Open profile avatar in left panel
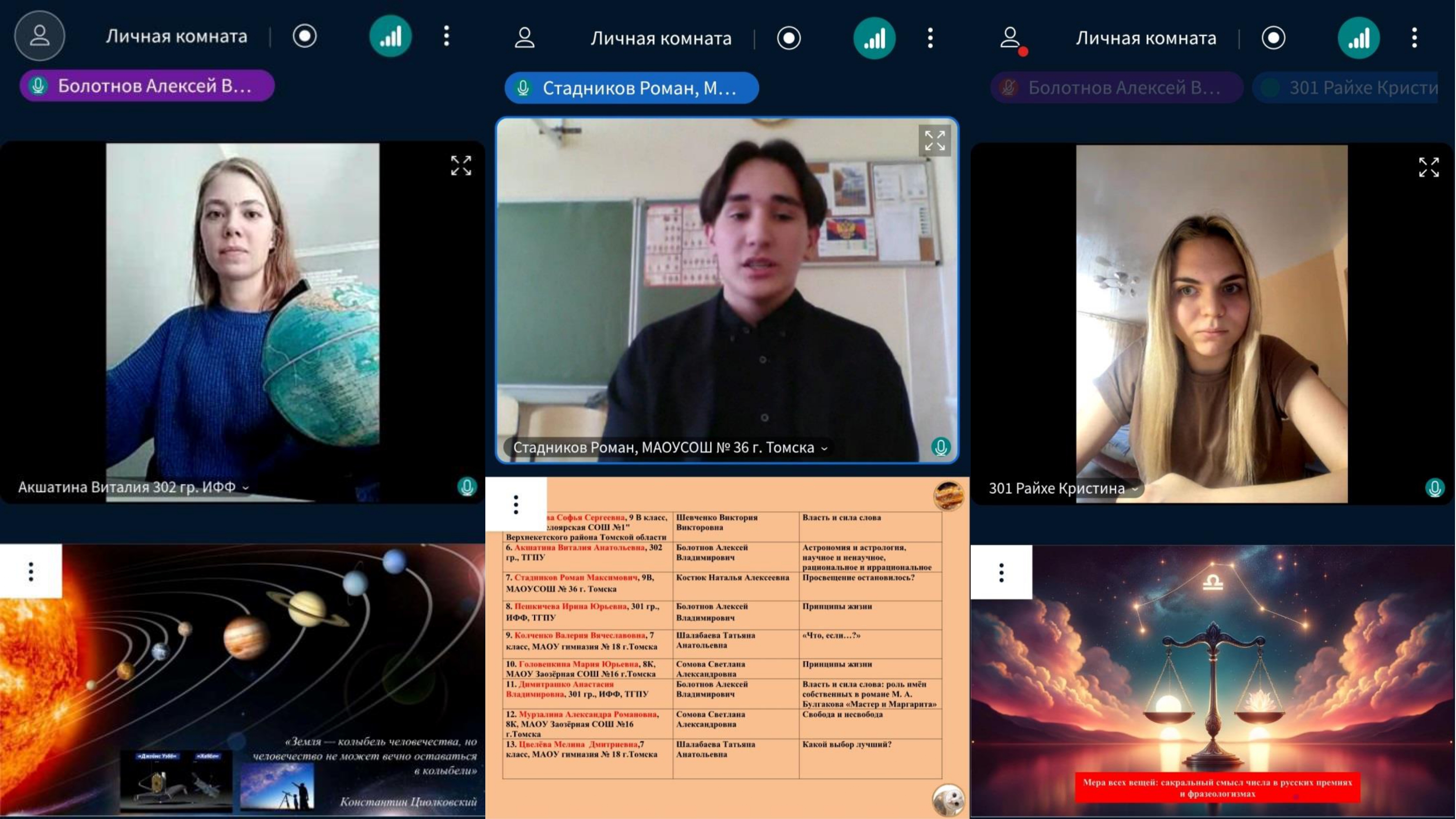Screen dimensions: 1456x819 (40, 35)
